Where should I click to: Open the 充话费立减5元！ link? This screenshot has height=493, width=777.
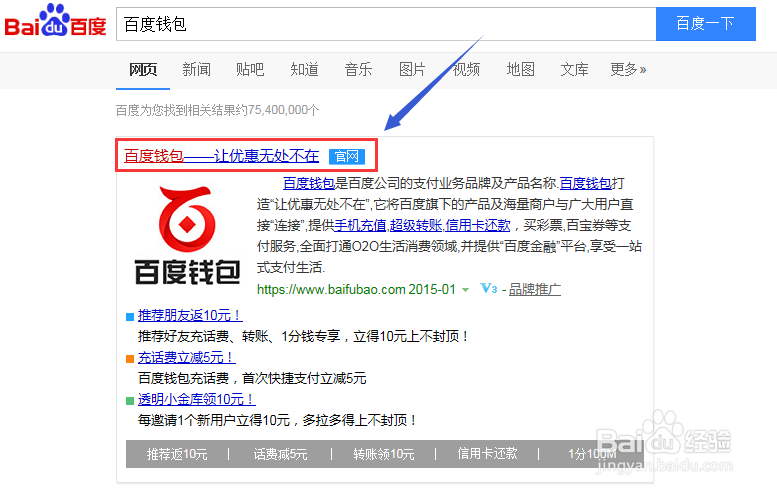[186, 357]
